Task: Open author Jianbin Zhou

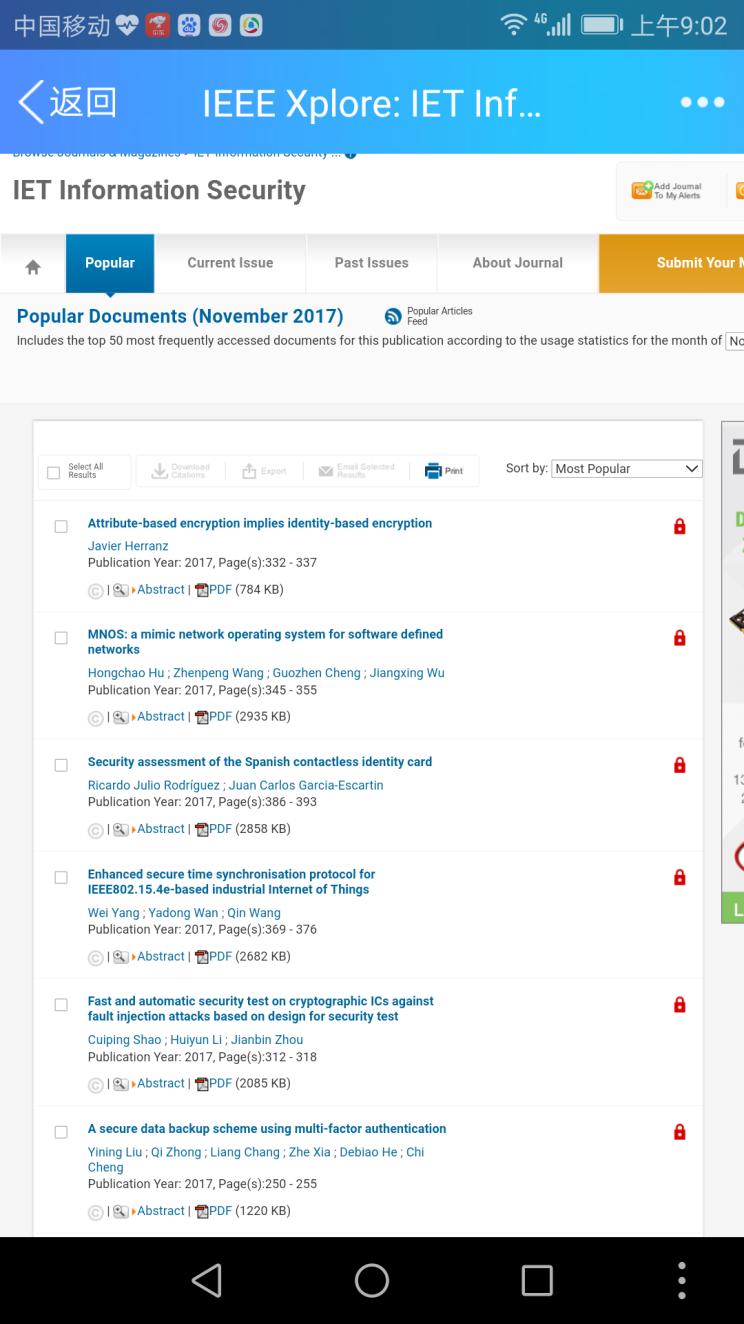Action: [x=267, y=1040]
